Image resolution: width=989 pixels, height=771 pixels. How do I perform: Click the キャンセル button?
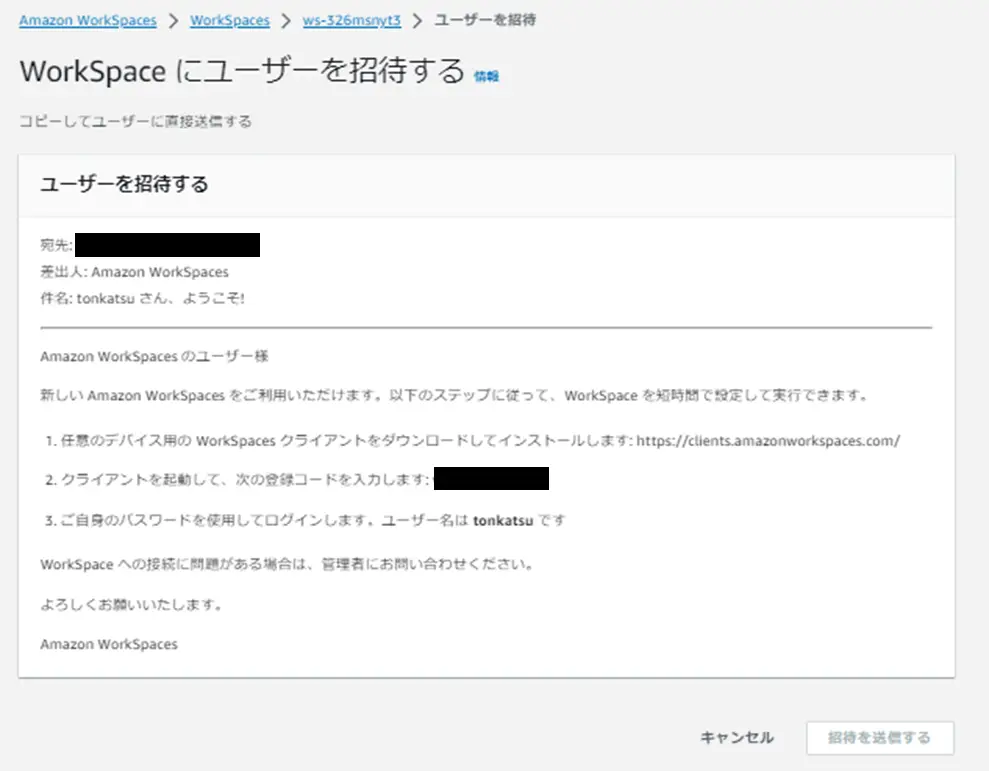coord(737,738)
